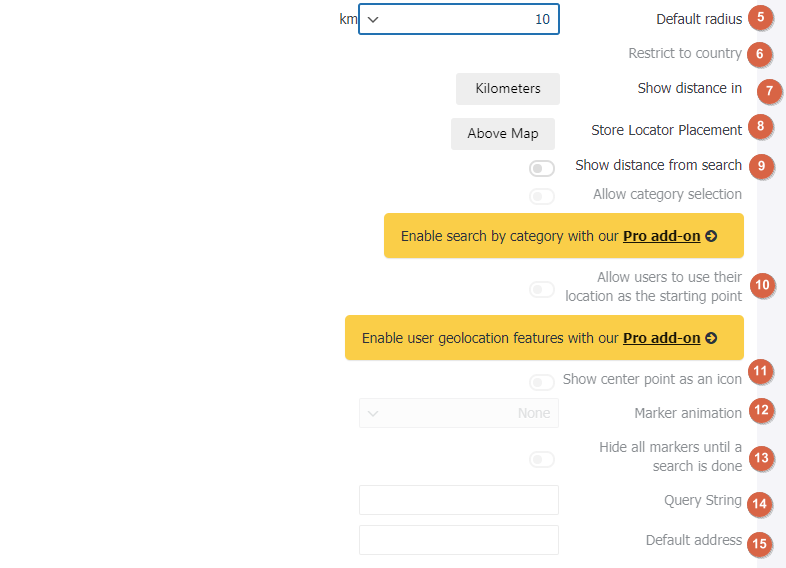Viewport: 786px width, 568px height.
Task: Toggle Show center point as an icon
Action: tap(541, 383)
